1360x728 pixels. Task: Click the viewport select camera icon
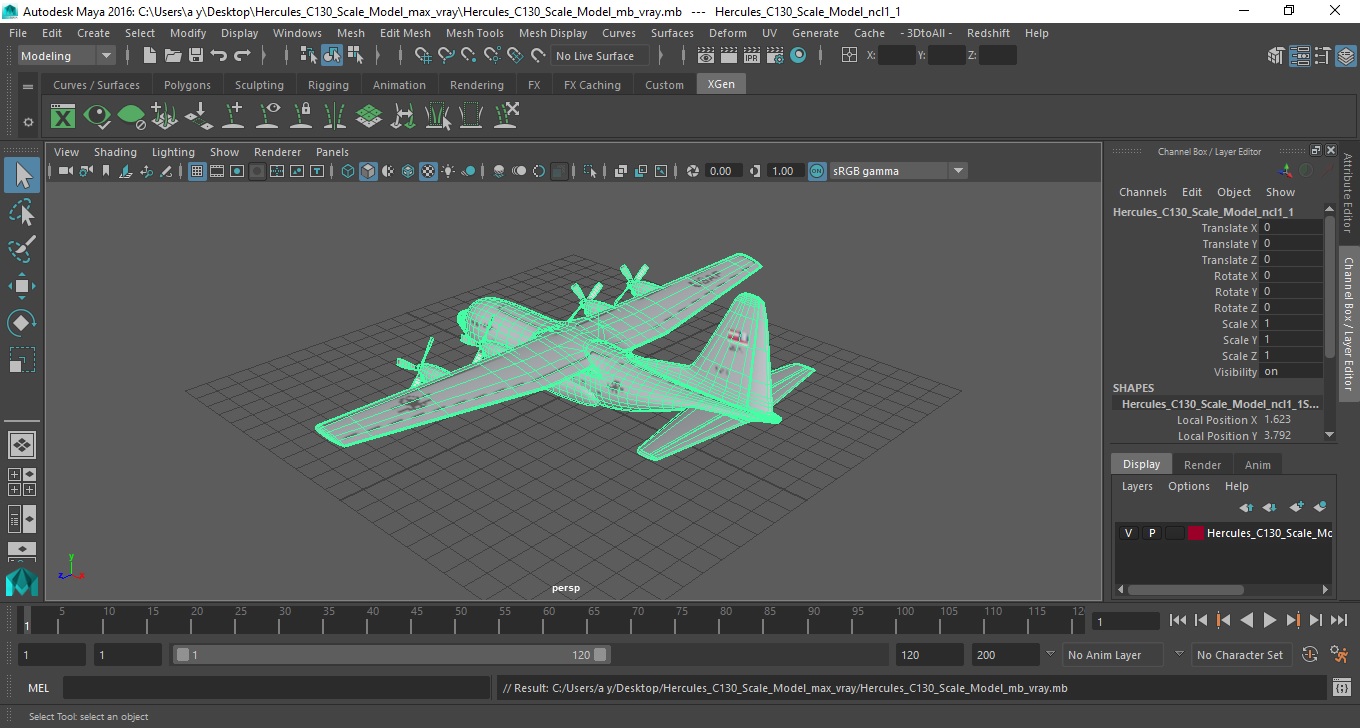click(x=65, y=171)
